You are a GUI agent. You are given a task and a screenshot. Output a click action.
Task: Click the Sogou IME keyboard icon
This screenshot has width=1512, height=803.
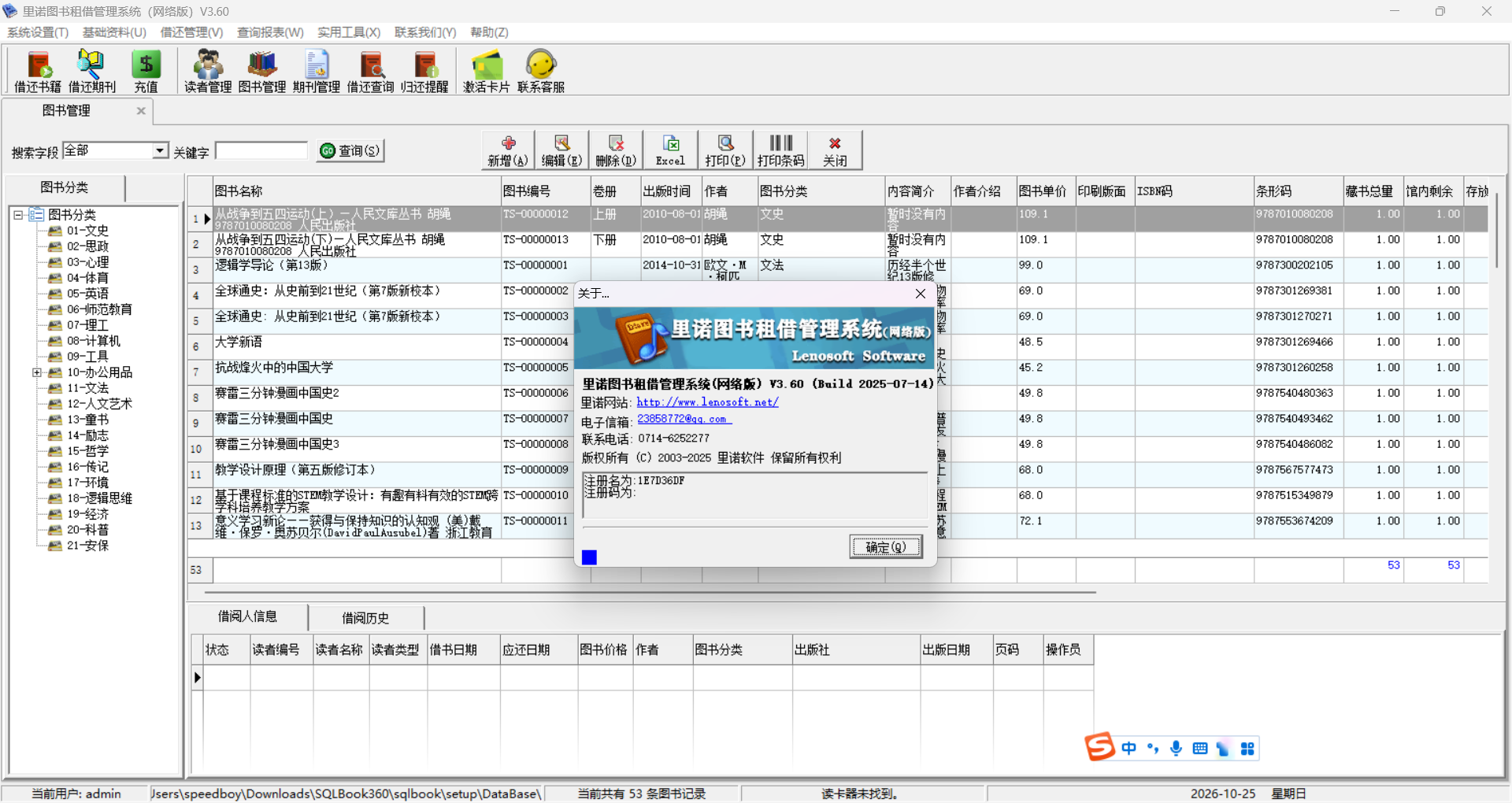coord(1200,749)
